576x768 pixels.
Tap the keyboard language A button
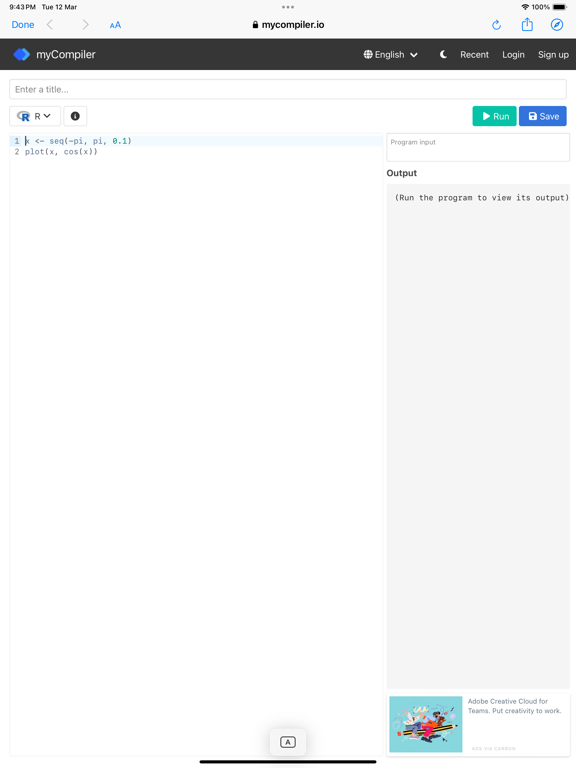(x=288, y=742)
